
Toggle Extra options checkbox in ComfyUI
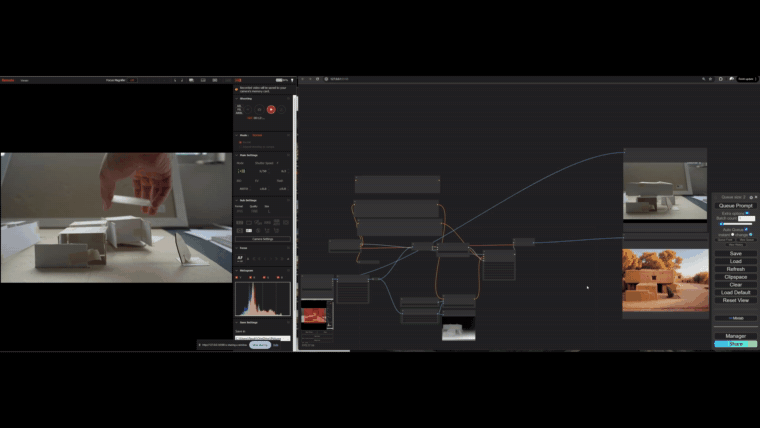coord(747,213)
